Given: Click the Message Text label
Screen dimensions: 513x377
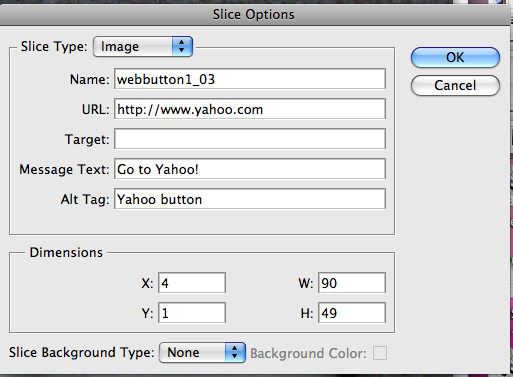Looking at the screenshot, I should pos(64,169).
